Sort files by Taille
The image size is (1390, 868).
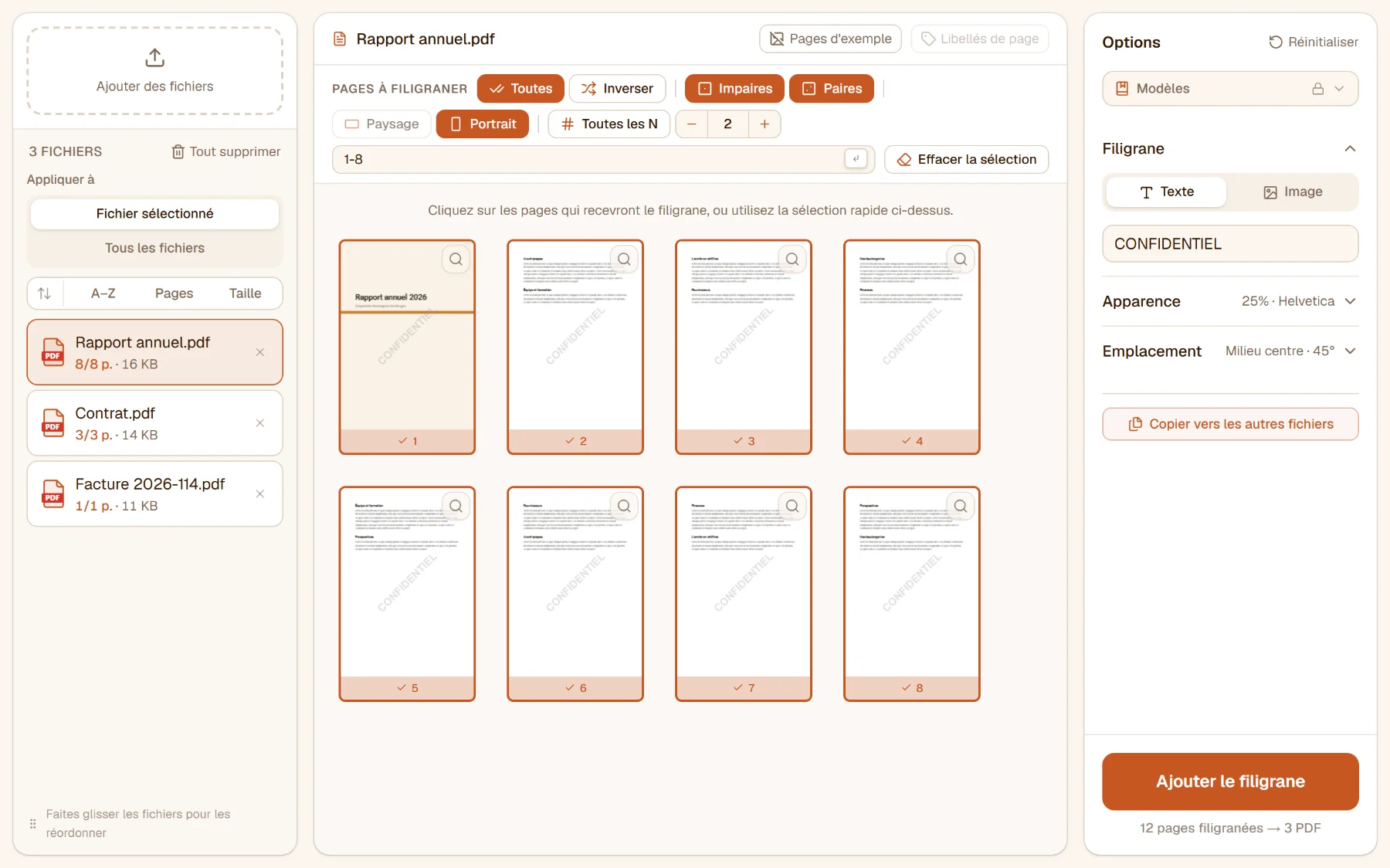pyautogui.click(x=245, y=293)
